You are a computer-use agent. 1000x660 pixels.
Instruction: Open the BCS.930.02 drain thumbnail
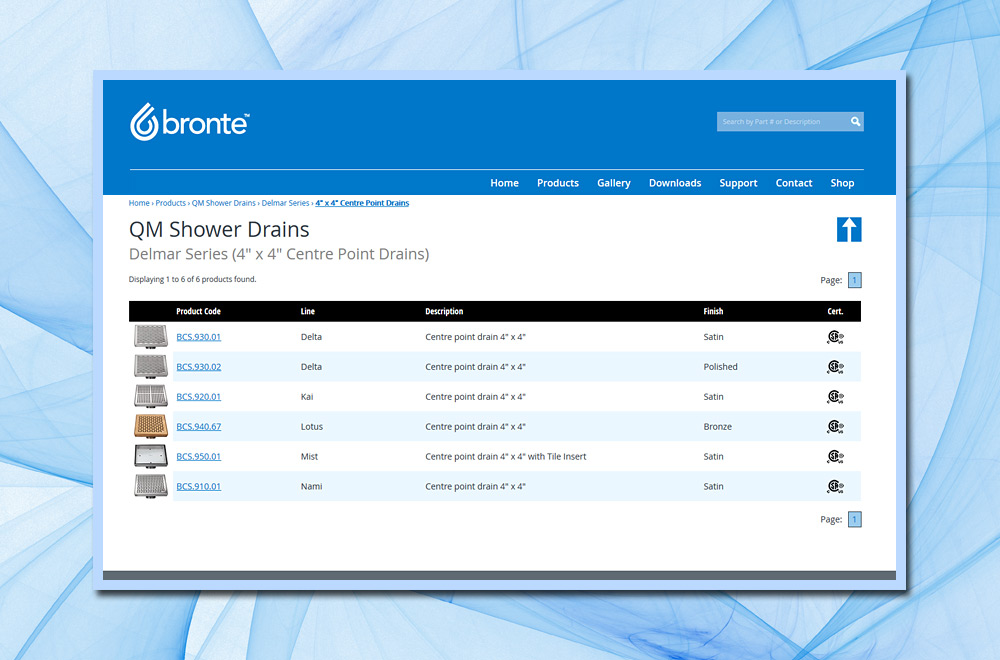[x=151, y=367]
